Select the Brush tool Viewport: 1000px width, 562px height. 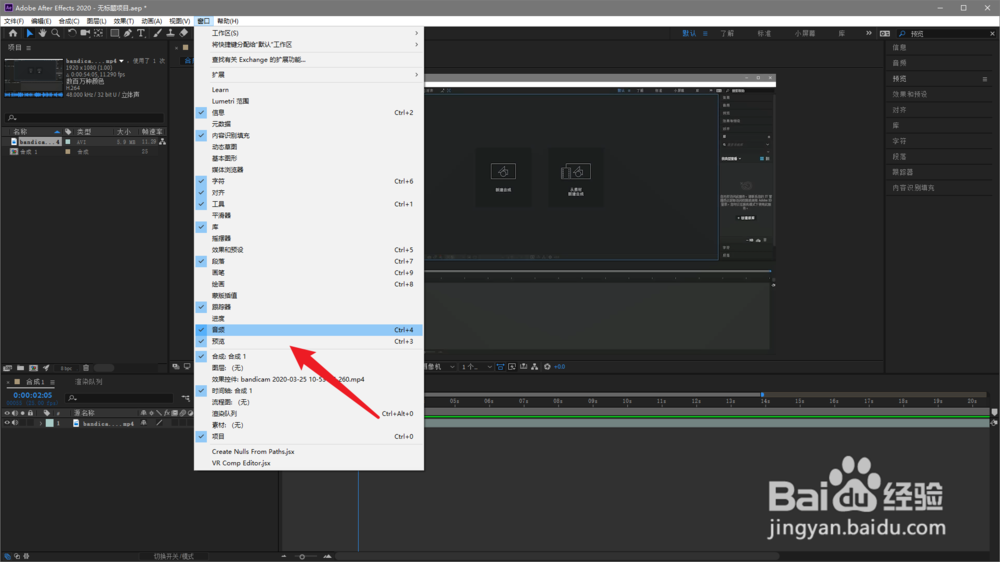click(157, 33)
